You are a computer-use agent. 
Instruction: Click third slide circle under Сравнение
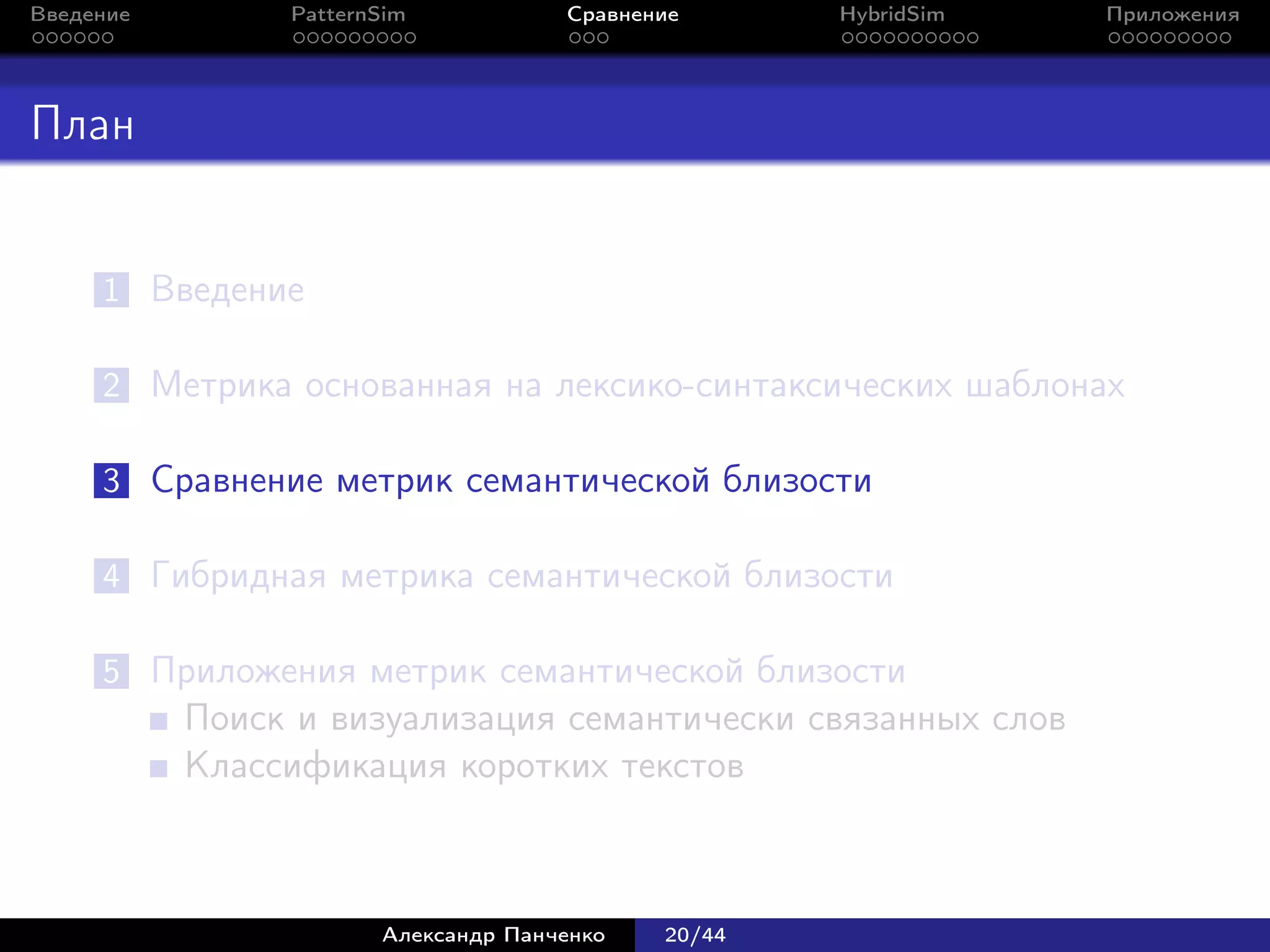tap(603, 38)
